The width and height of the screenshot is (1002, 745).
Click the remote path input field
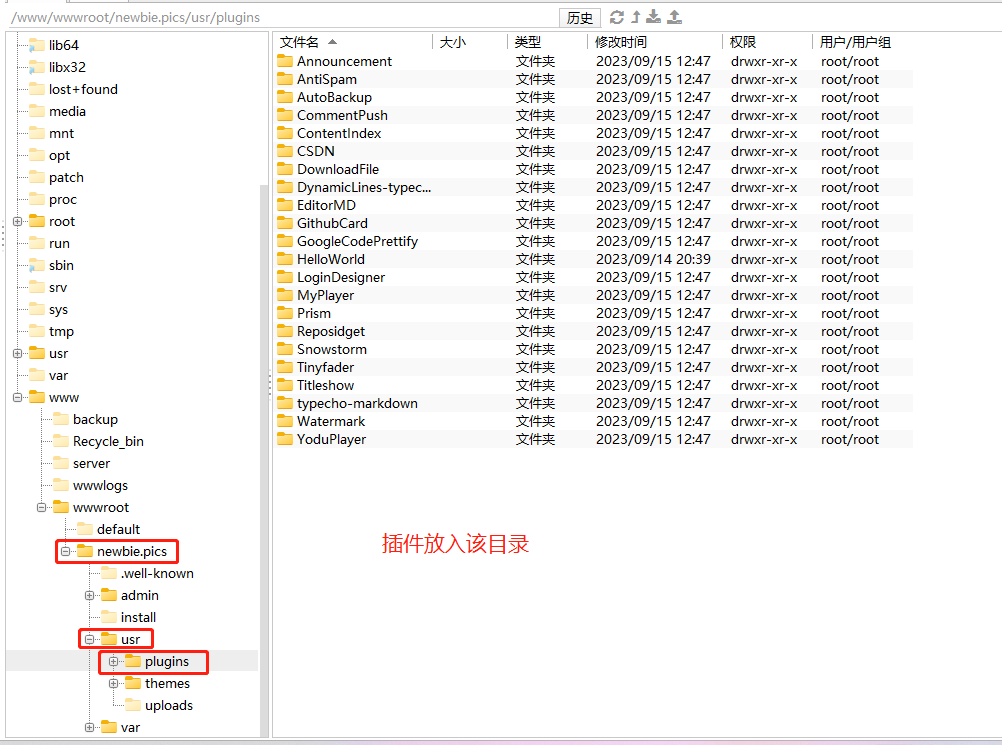(281, 17)
